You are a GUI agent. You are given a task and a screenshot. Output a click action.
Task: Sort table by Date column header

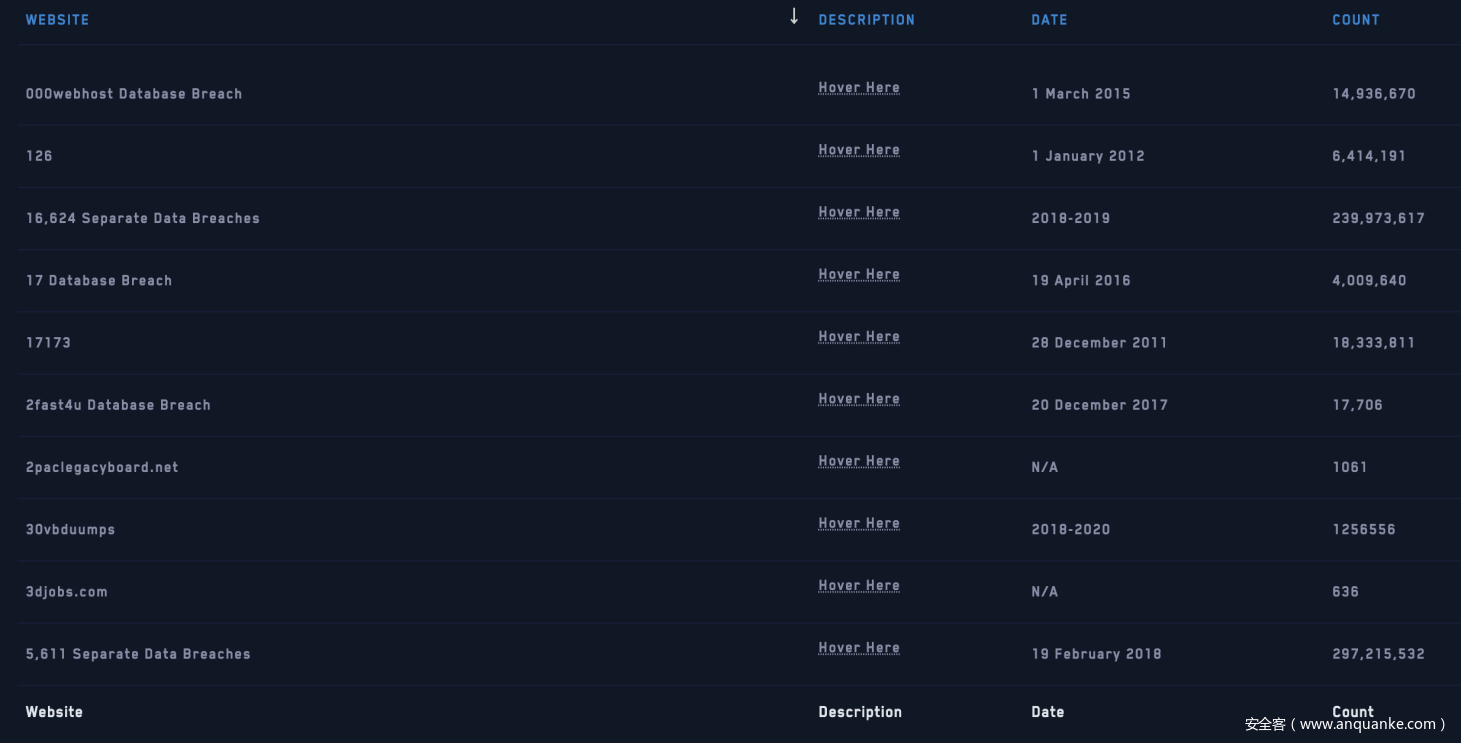pyautogui.click(x=1049, y=20)
